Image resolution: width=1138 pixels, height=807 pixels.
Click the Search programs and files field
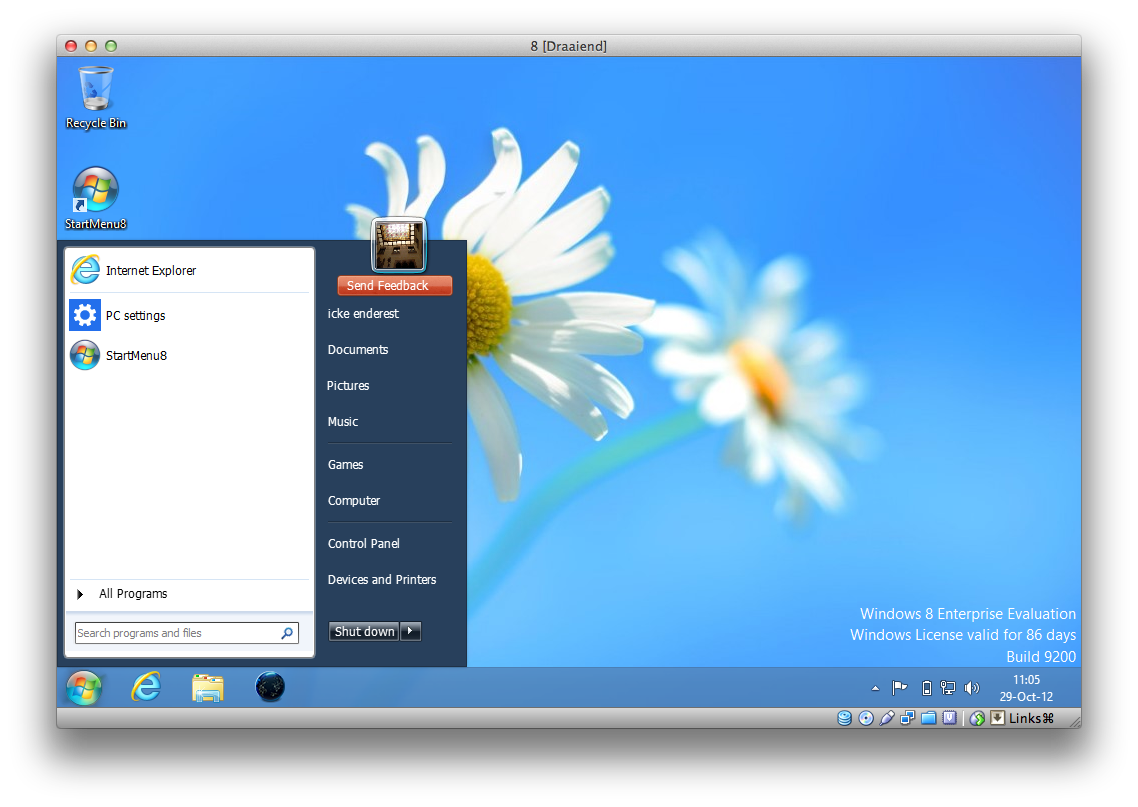176,633
